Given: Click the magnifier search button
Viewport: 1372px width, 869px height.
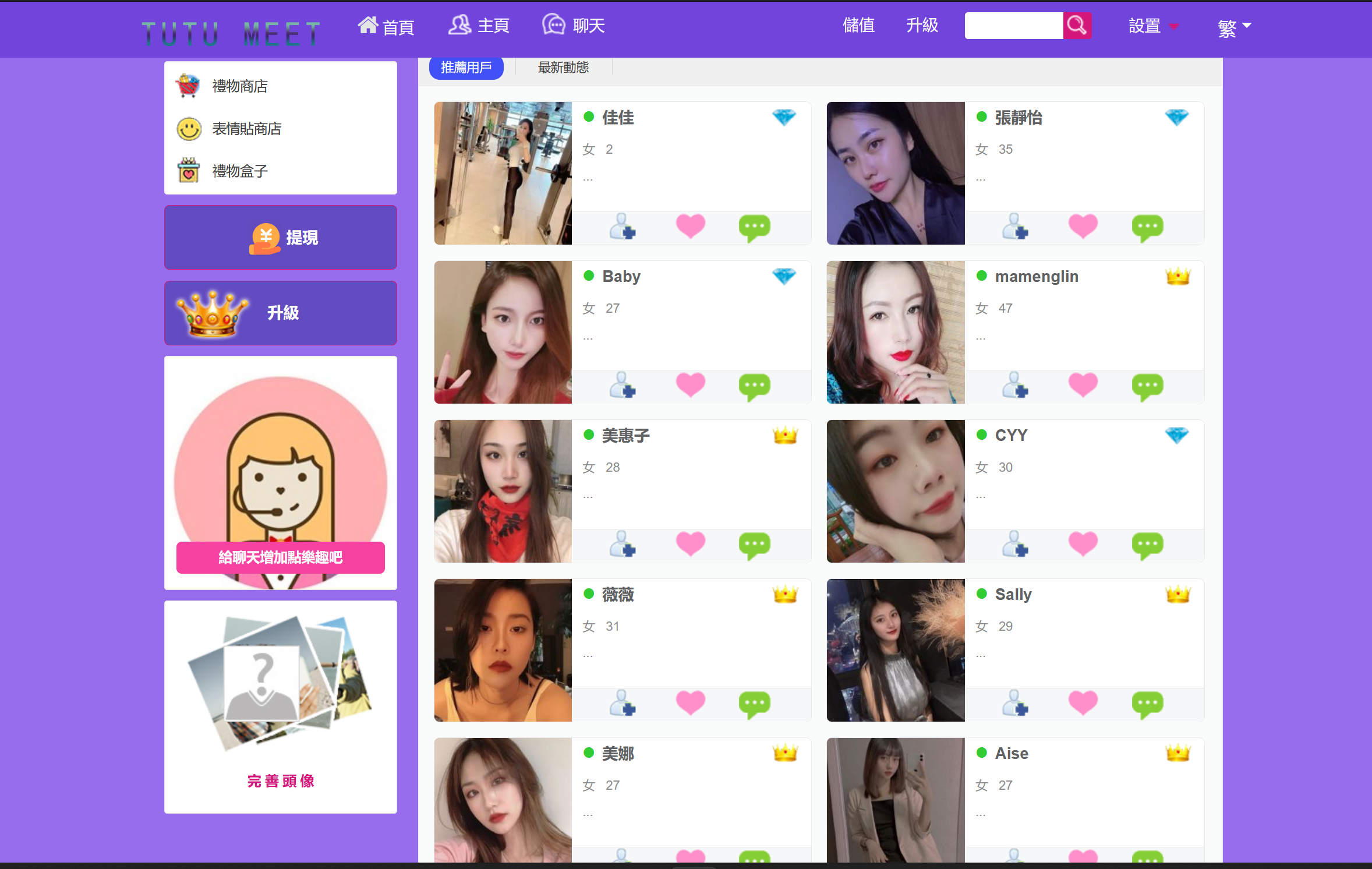Looking at the screenshot, I should click(x=1077, y=26).
